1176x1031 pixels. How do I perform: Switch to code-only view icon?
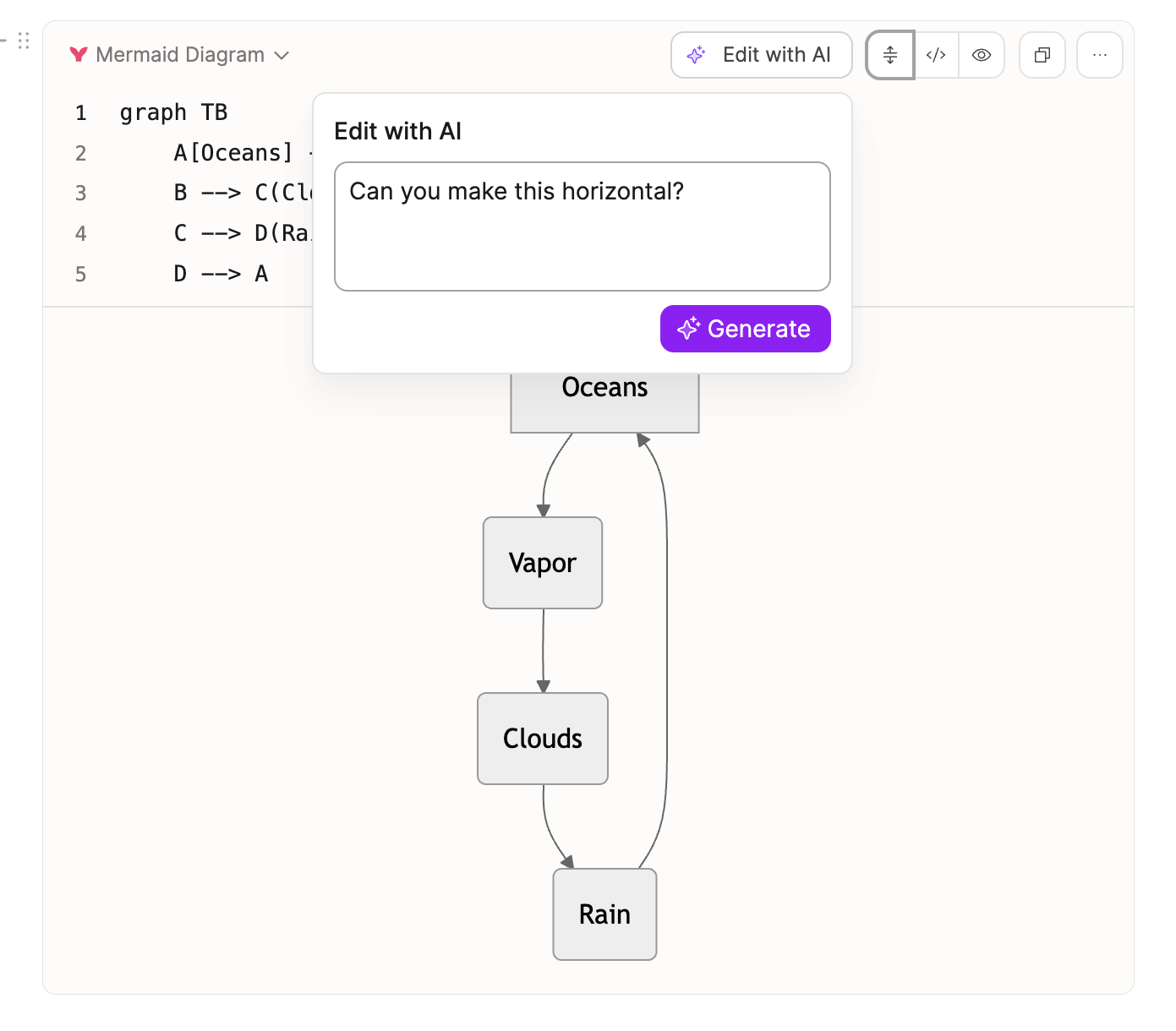coord(936,56)
